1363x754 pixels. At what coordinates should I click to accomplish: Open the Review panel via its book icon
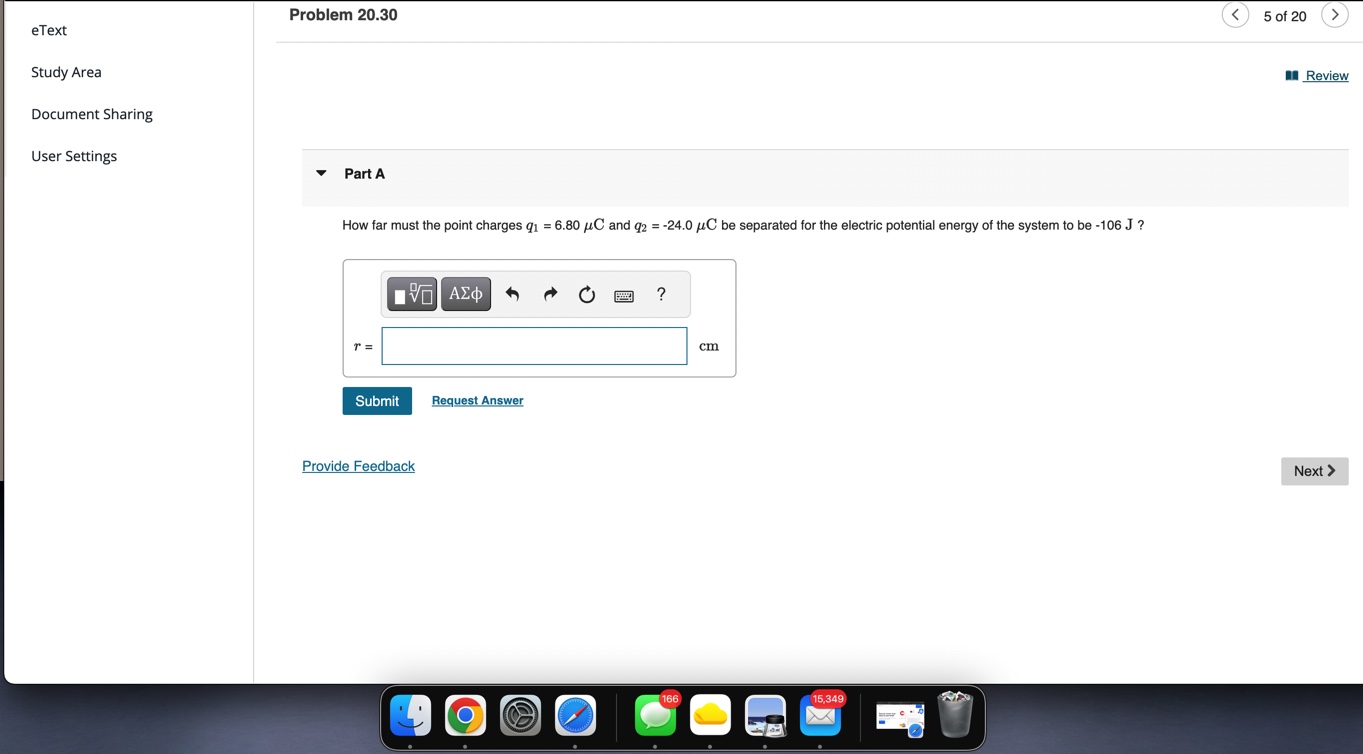(x=1290, y=75)
